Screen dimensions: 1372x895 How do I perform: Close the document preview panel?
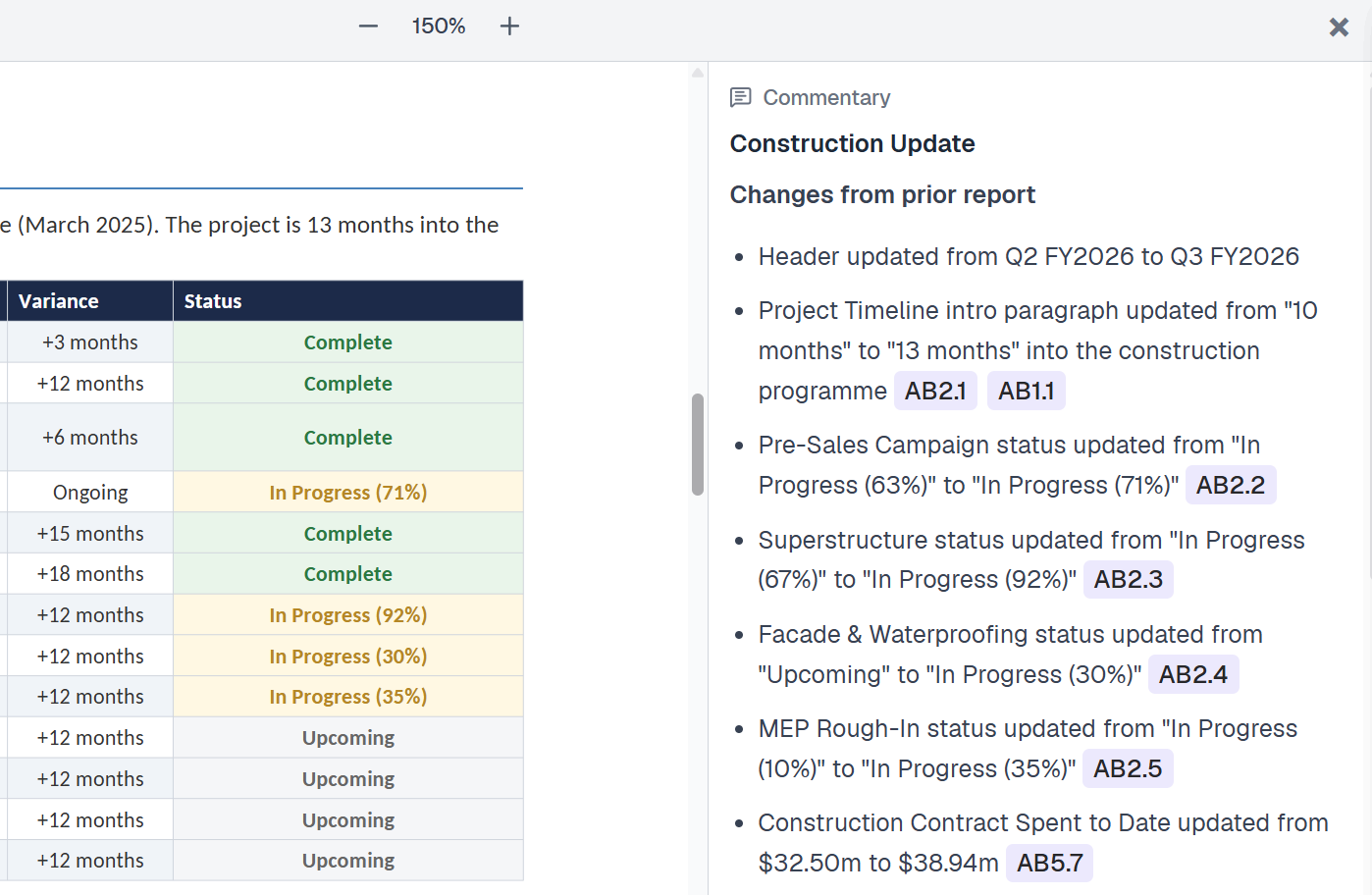coord(1339,27)
